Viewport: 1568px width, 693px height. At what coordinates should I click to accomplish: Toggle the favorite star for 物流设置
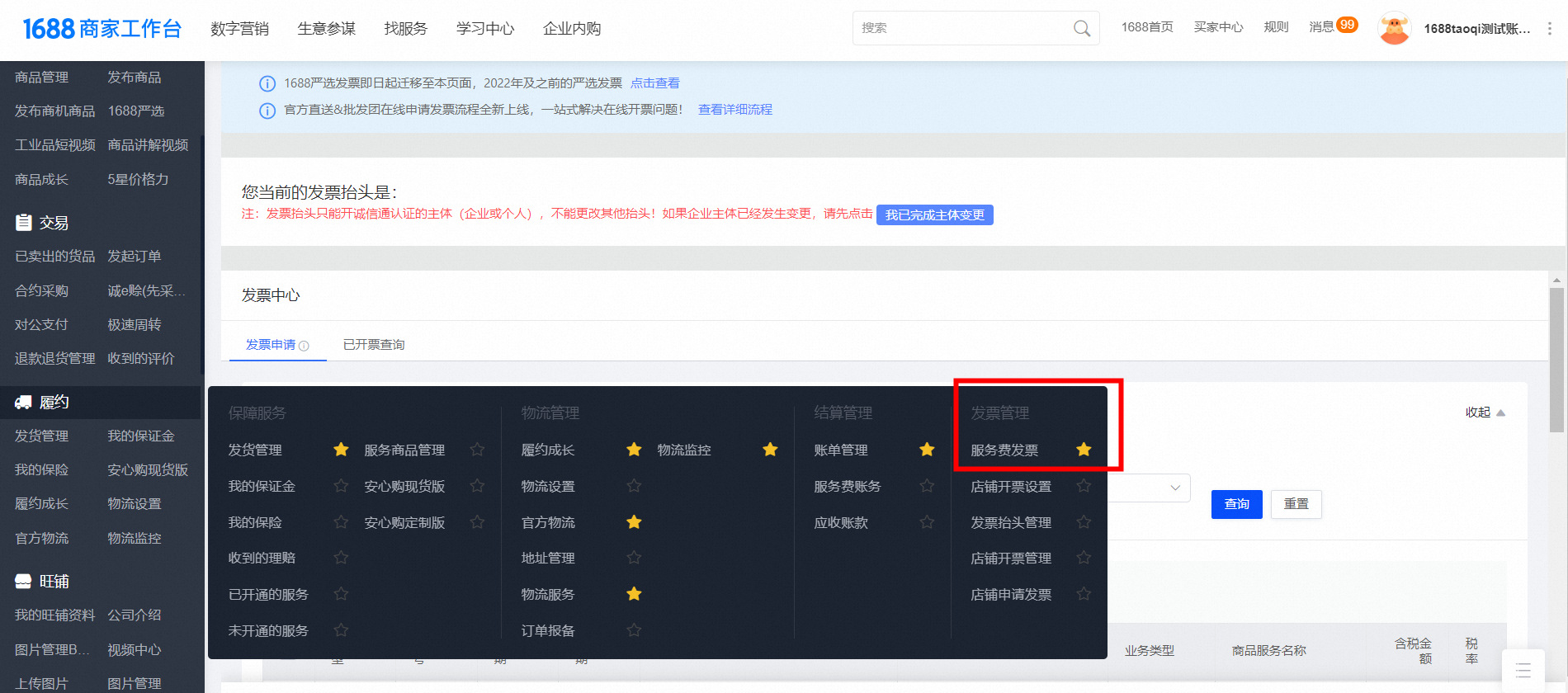tap(634, 486)
